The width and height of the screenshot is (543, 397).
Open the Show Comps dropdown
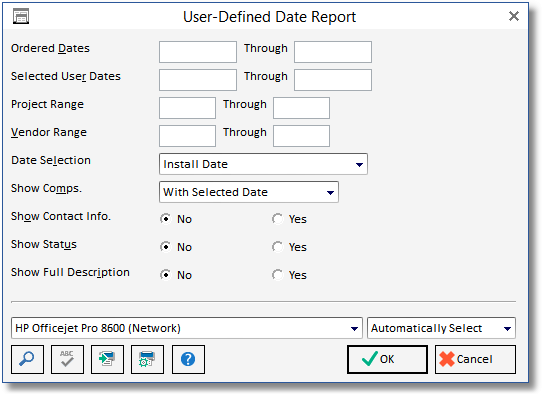249,192
